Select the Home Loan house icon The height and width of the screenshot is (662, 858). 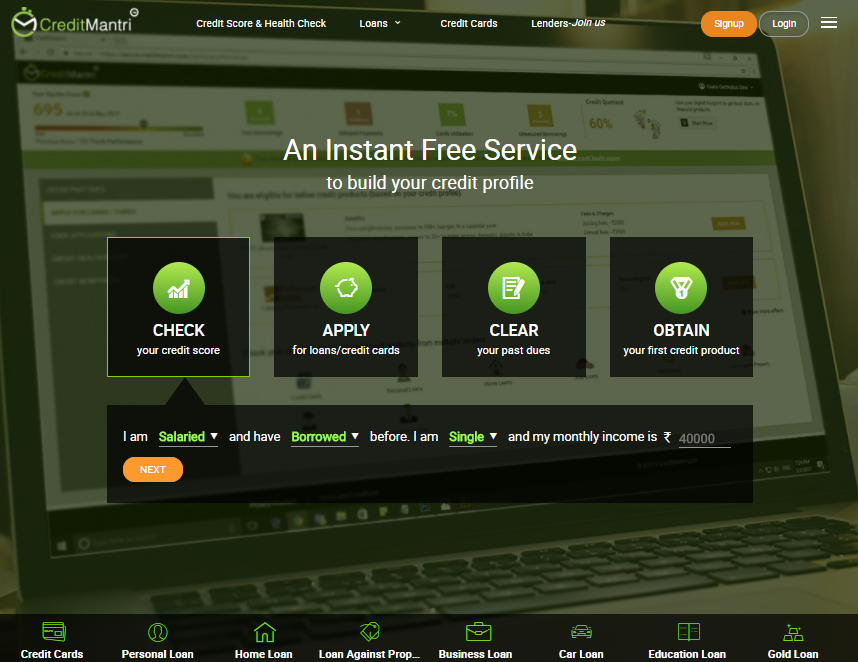[263, 632]
